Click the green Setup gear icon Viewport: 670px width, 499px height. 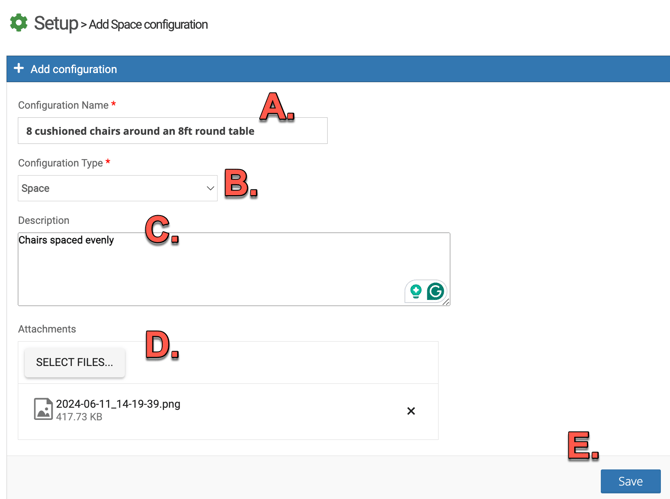18,23
